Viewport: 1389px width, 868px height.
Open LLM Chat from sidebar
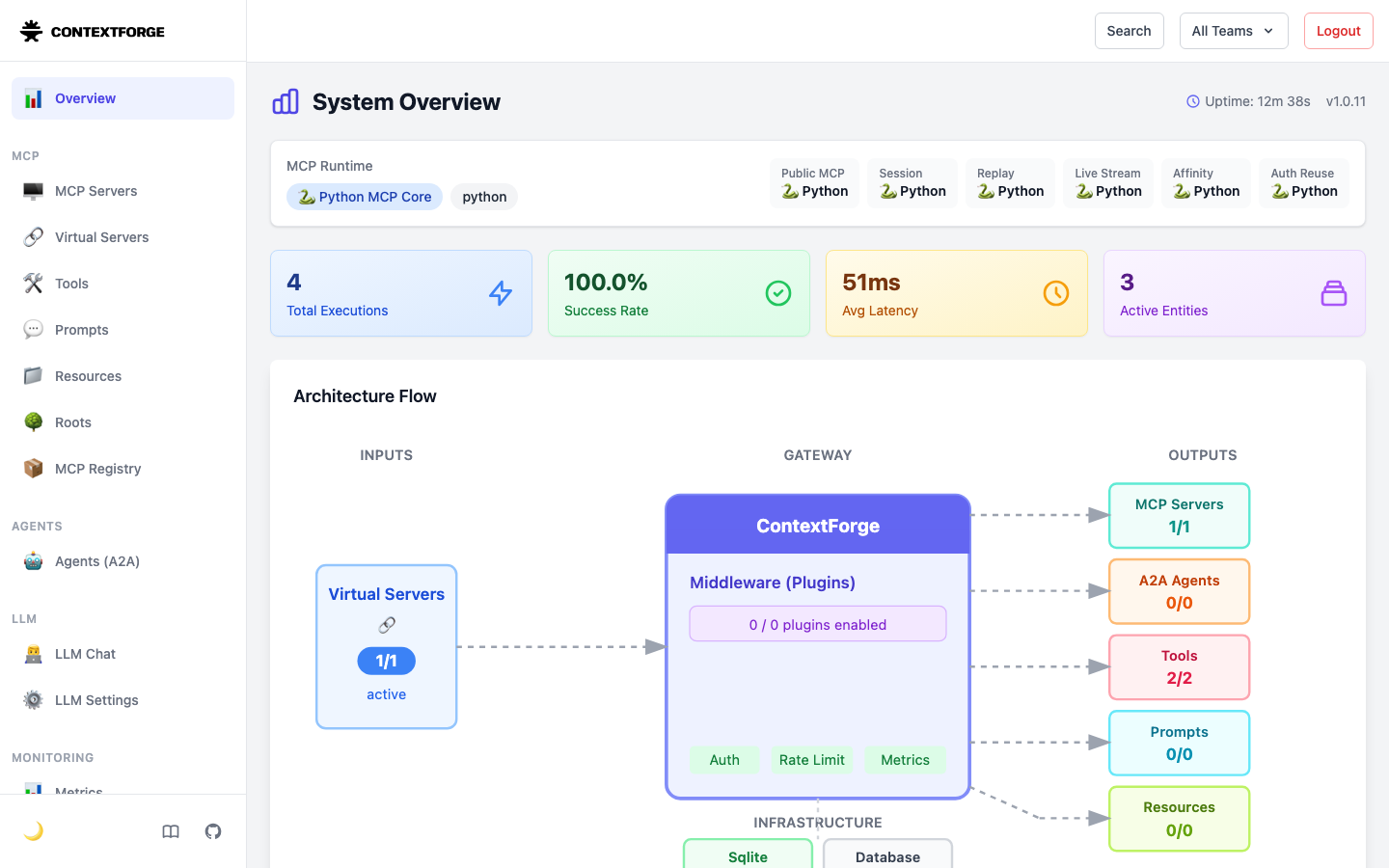coord(123,654)
